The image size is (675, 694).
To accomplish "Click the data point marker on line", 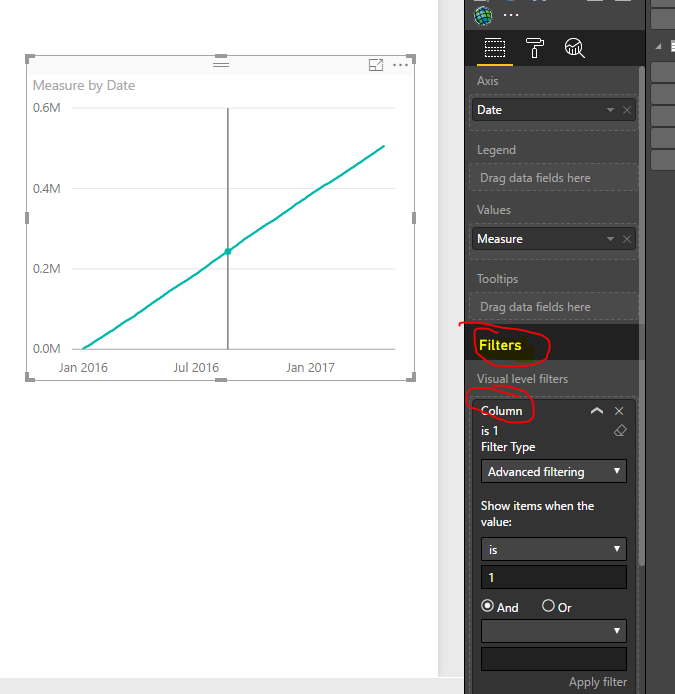I will pyautogui.click(x=228, y=251).
